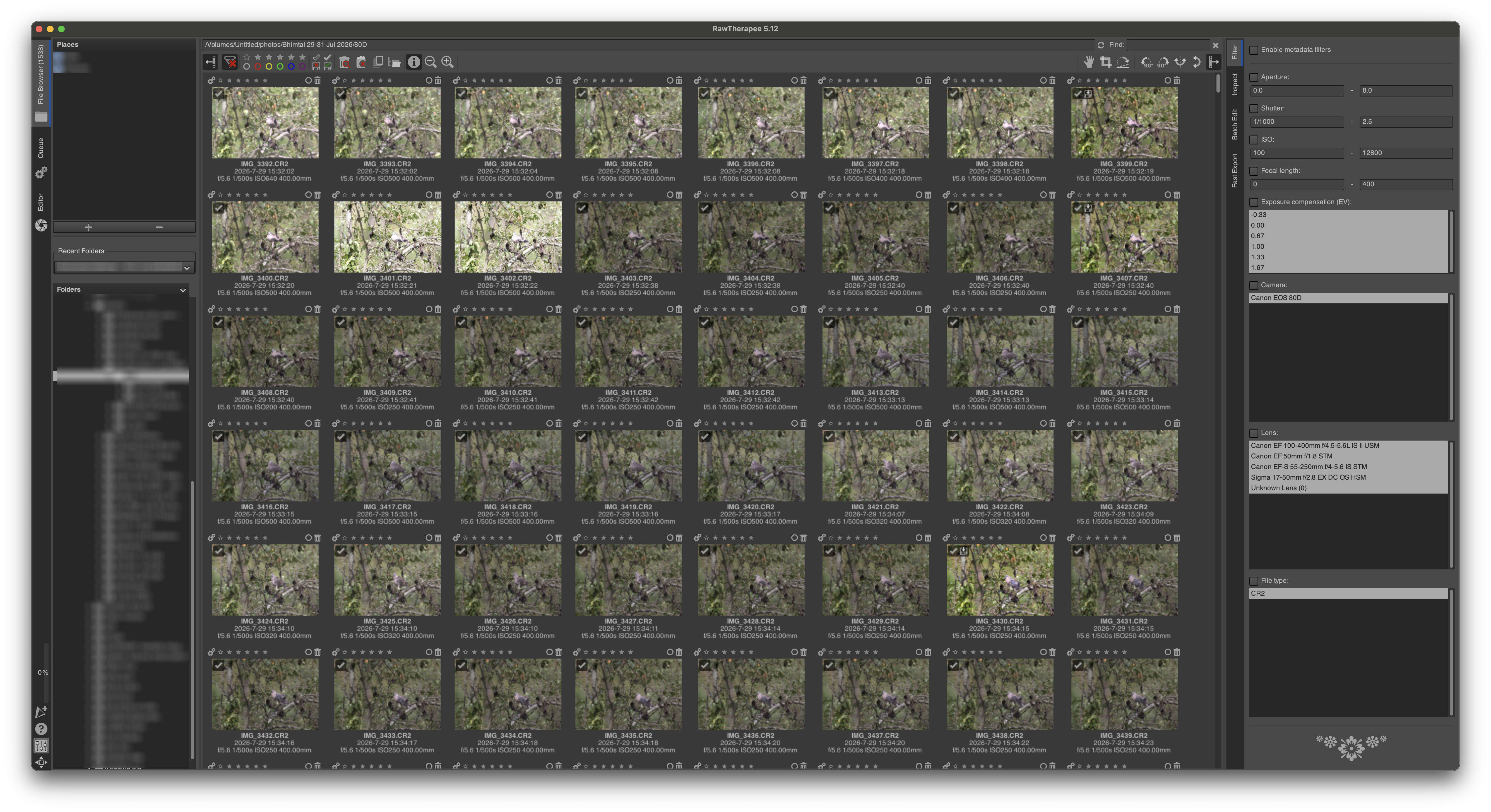Refresh the folder listing next to Find
The width and height of the screenshot is (1491, 812).
coord(1100,45)
